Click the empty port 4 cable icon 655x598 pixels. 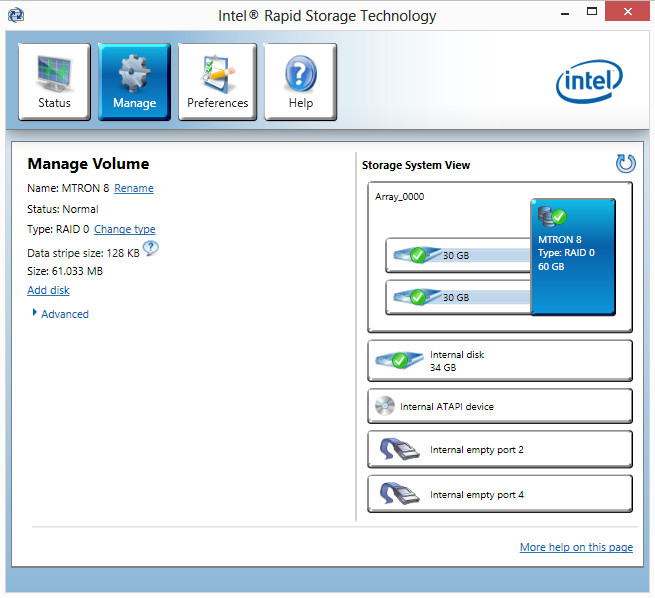click(399, 494)
